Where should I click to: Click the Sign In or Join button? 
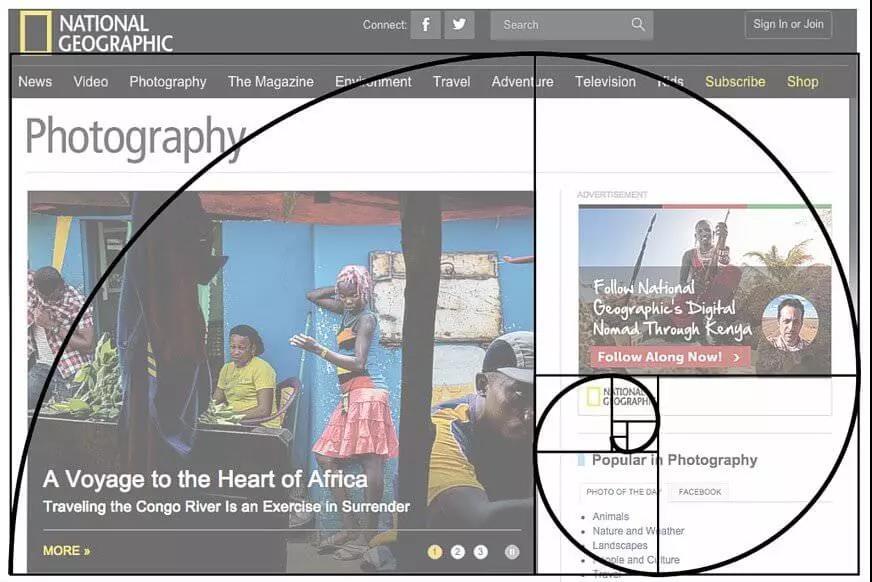pos(788,24)
